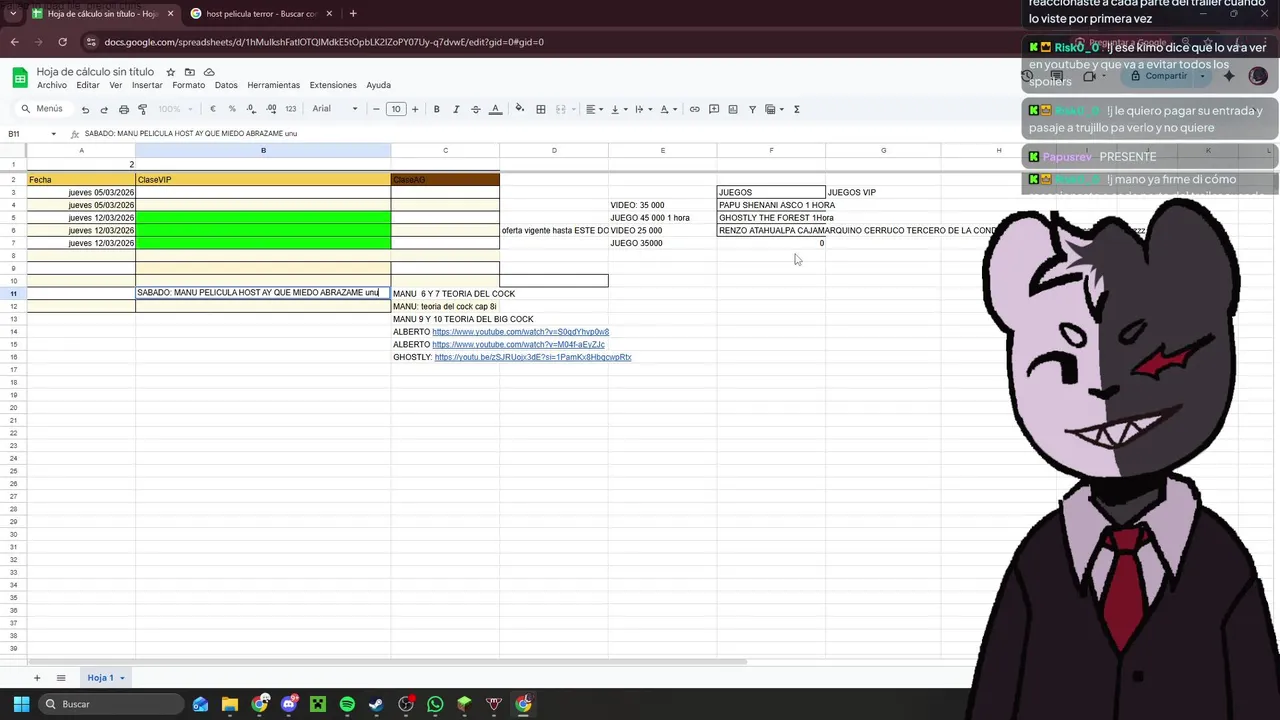Increase decimal places icon
1280x720 pixels.
(x=271, y=109)
